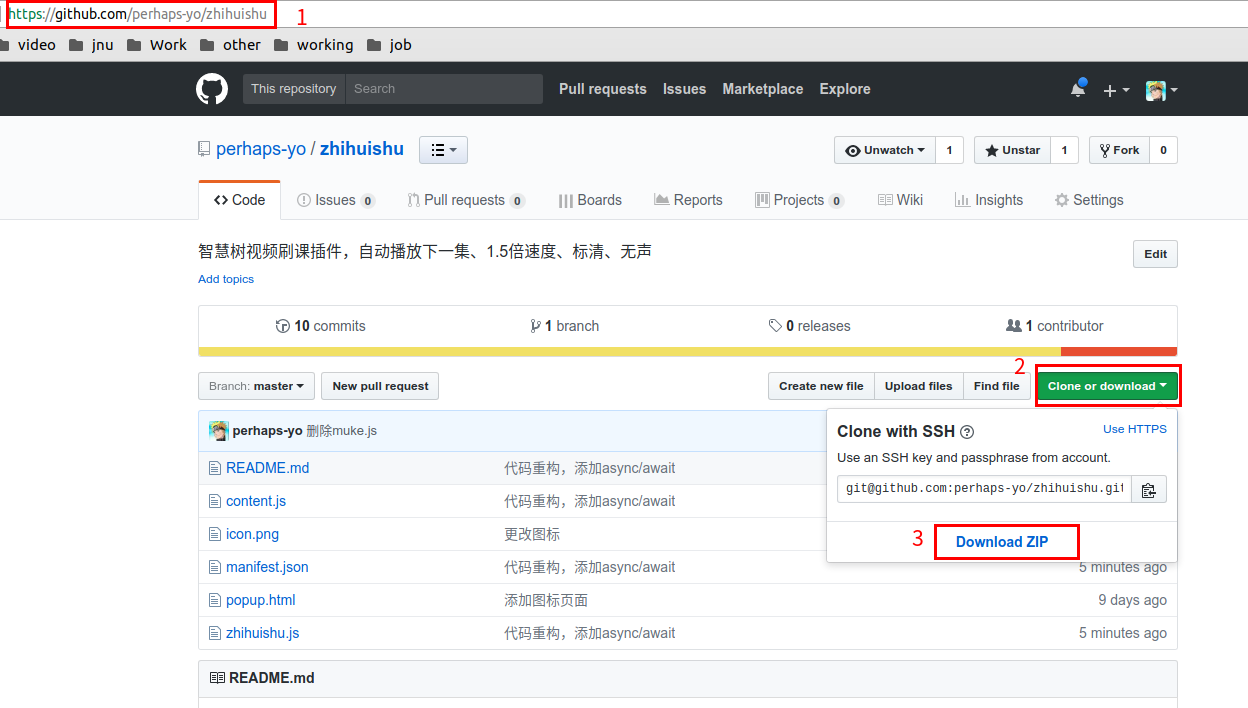This screenshot has height=708, width=1248.
Task: Open Pull requests in top navigation
Action: [x=603, y=89]
